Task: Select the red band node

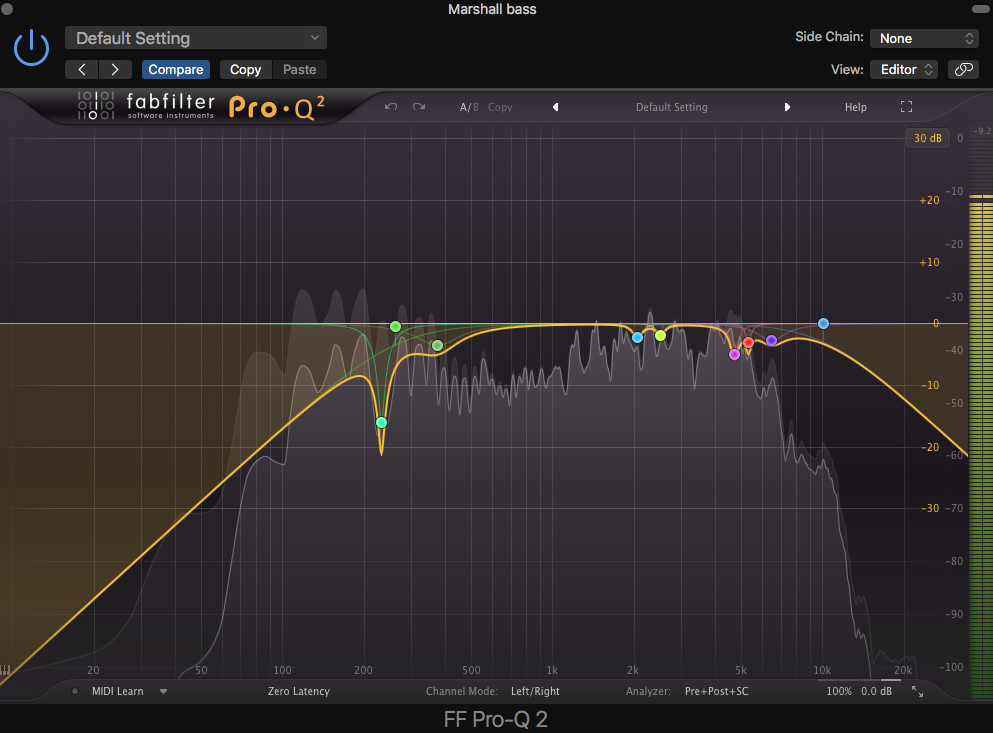Action: [x=749, y=343]
